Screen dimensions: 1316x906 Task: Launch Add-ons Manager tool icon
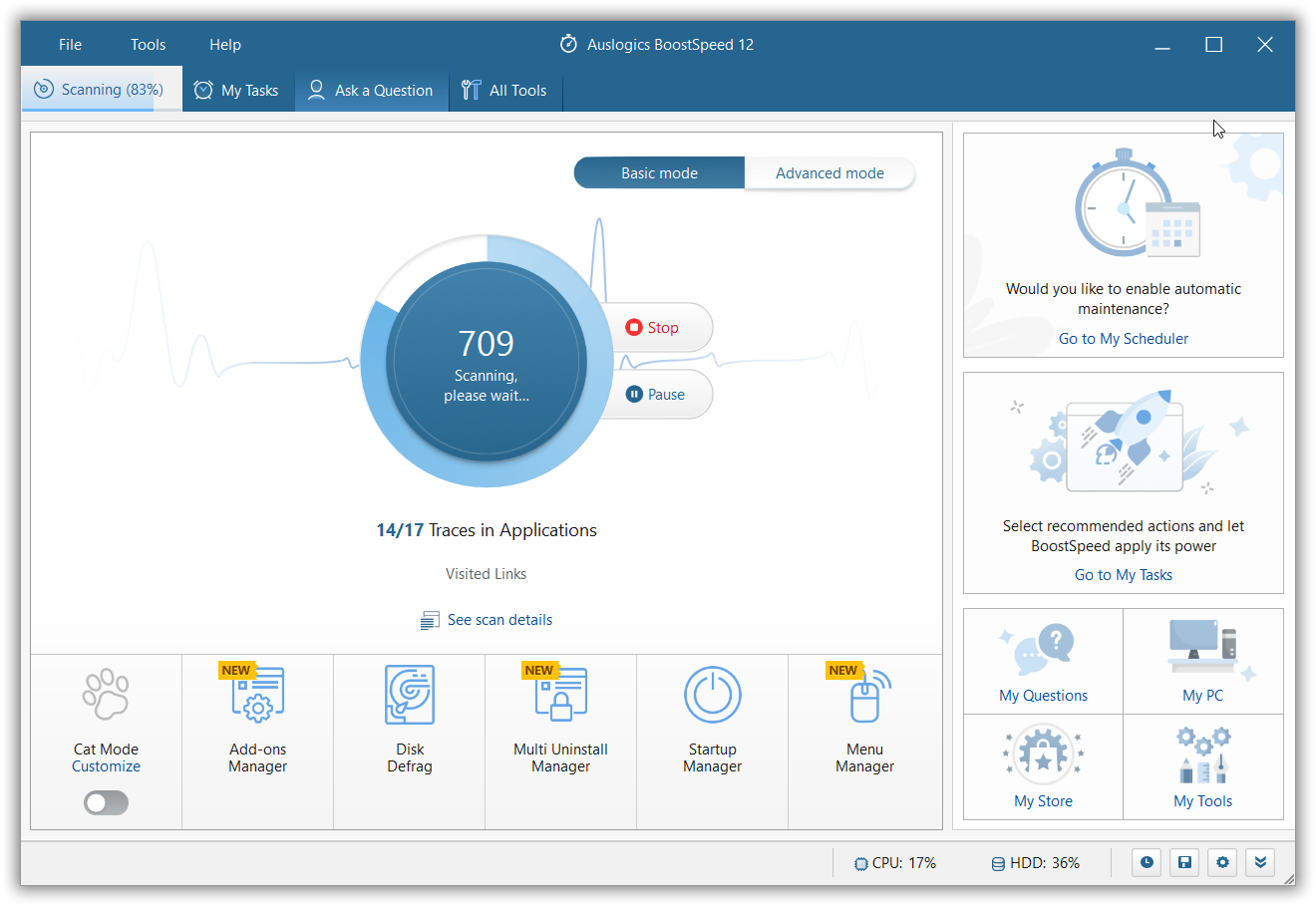click(258, 695)
